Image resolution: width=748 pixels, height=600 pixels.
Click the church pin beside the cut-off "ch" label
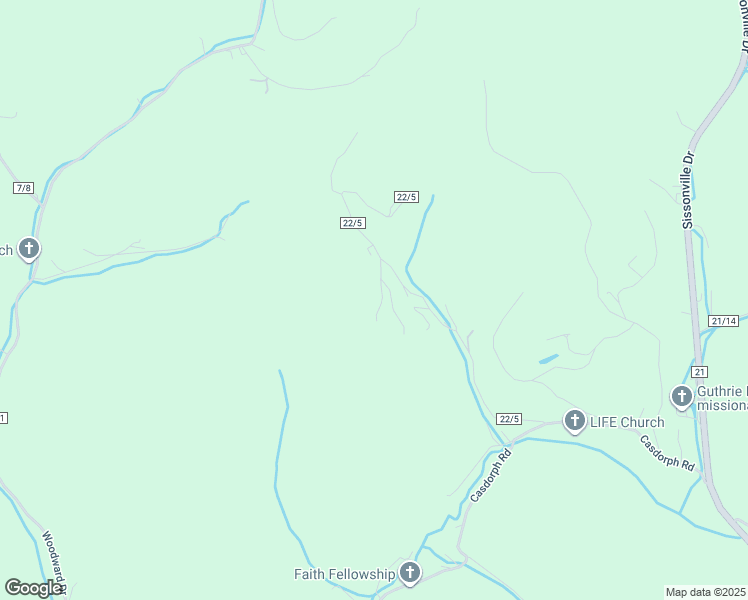29,249
